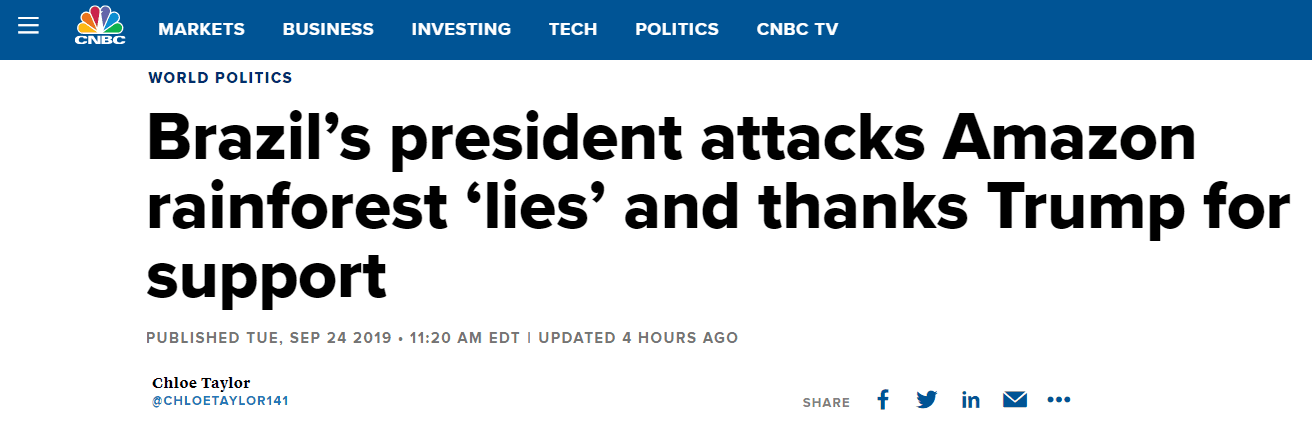1312x447 pixels.
Task: Switch to CNBC TV
Action: (x=797, y=29)
